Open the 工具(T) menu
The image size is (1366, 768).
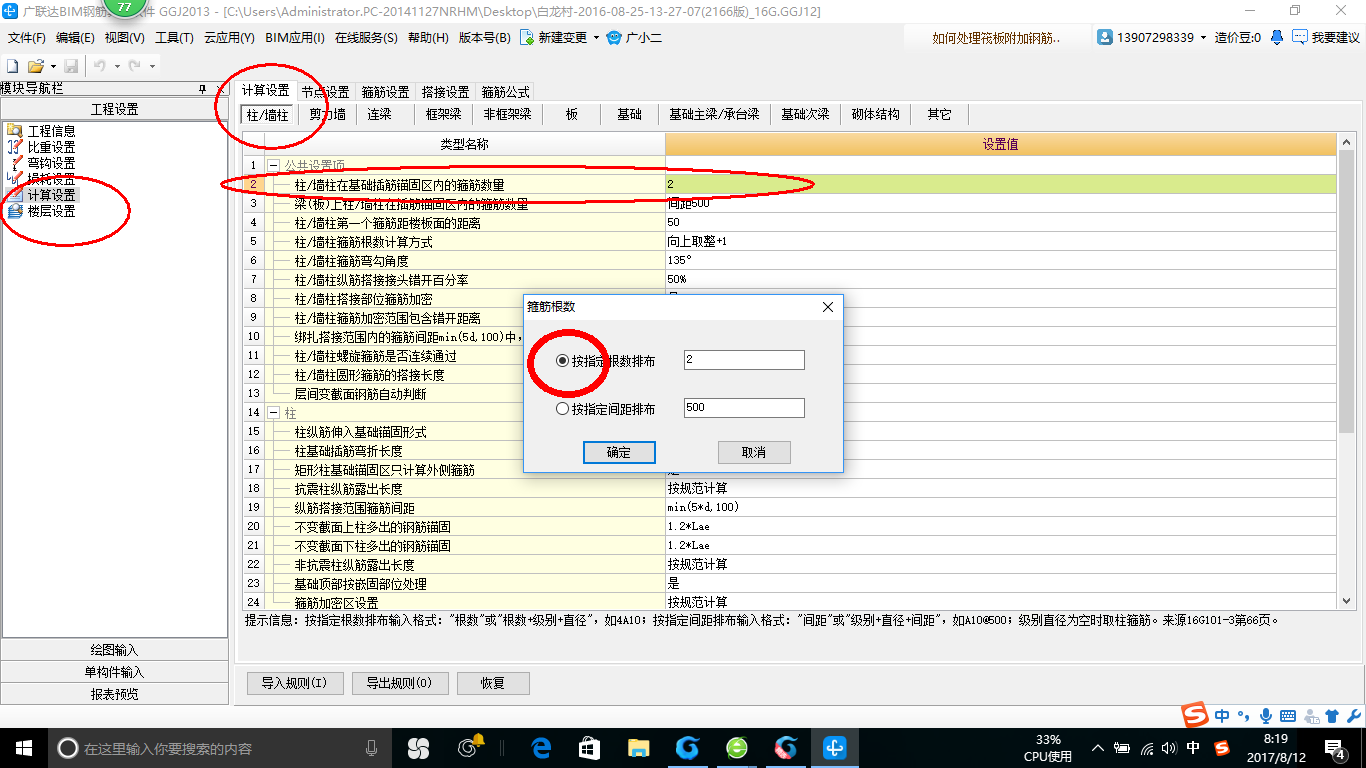pos(174,37)
